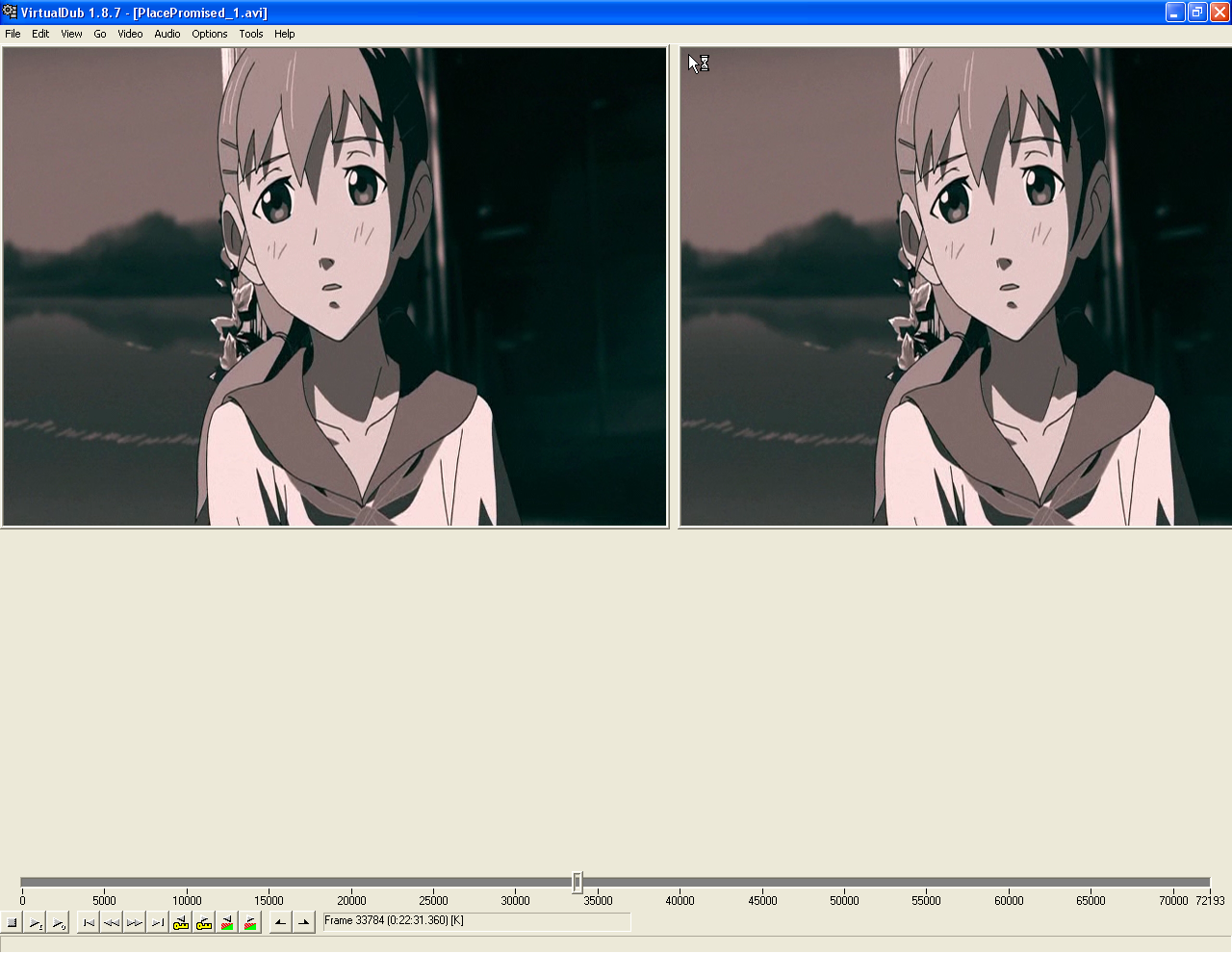The image size is (1232, 953).
Task: Open the View menu
Action: click(x=71, y=34)
